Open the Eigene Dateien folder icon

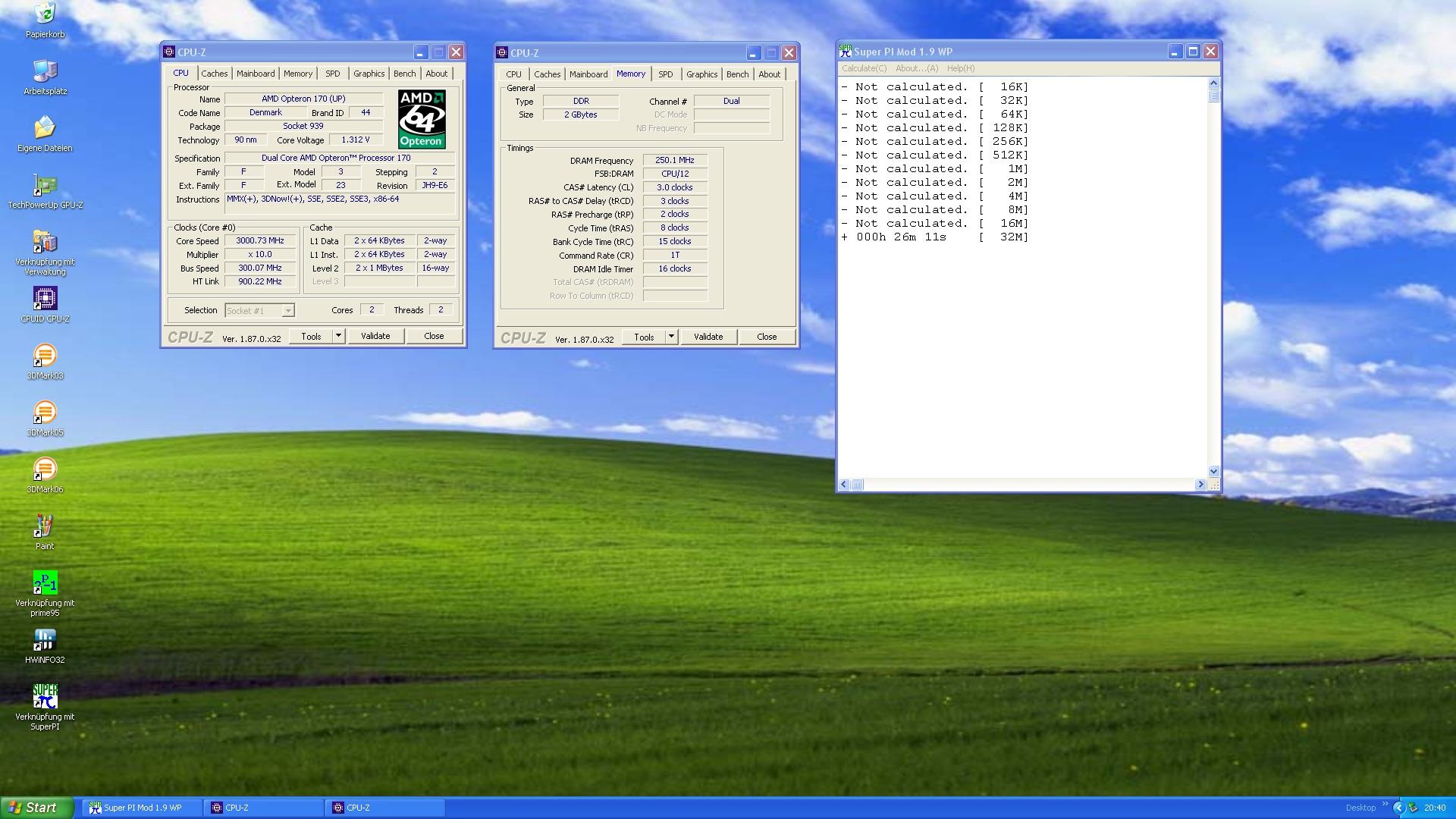point(45,127)
